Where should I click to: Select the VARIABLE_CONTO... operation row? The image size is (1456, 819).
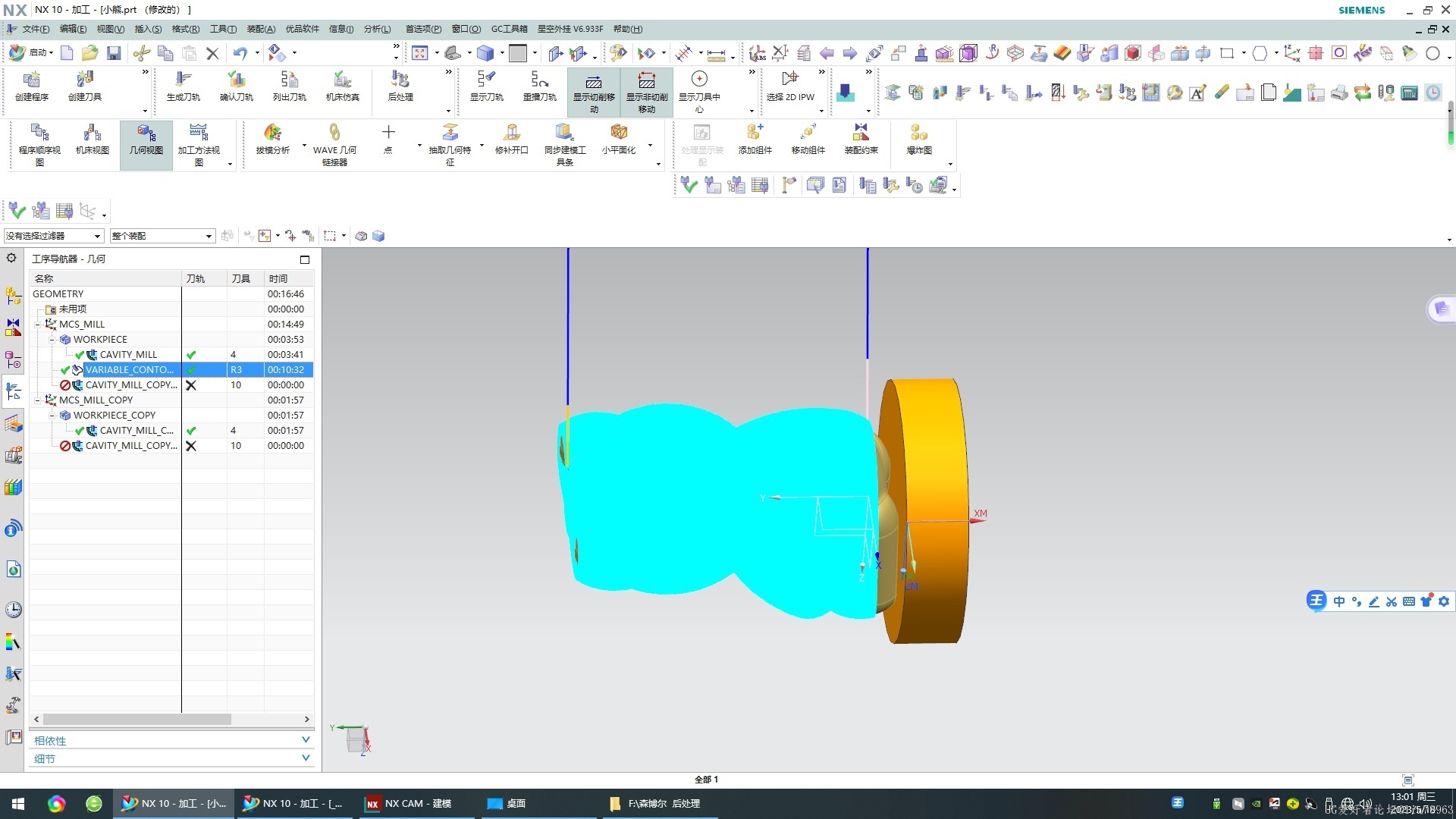[171, 370]
